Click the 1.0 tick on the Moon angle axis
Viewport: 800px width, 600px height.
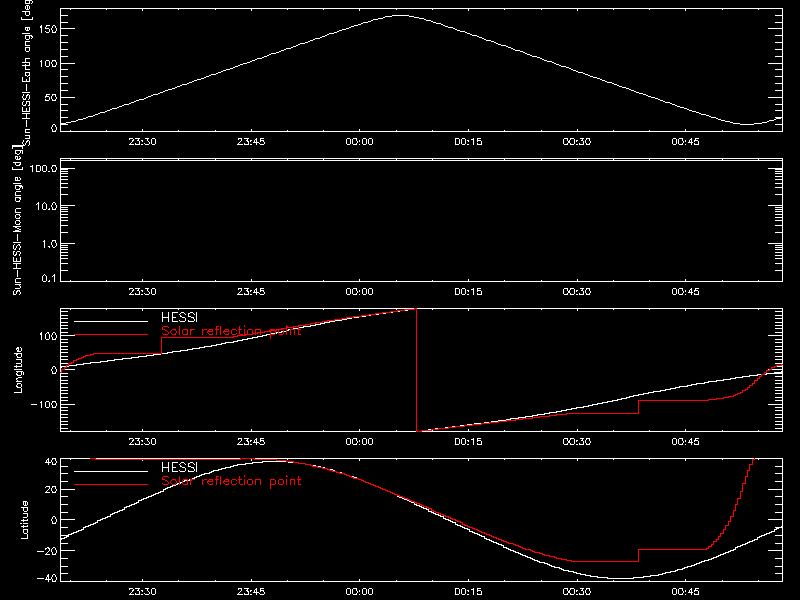click(49, 244)
